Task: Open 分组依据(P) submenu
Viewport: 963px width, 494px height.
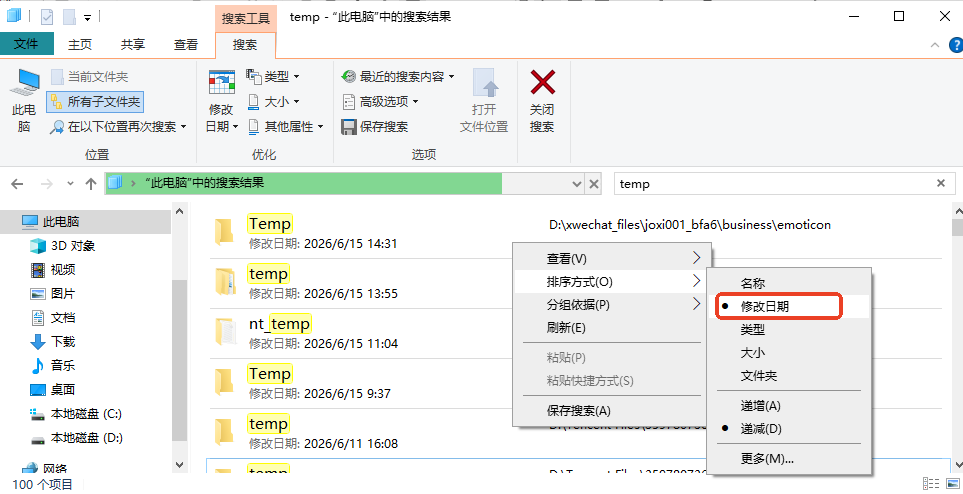Action: tap(612, 305)
